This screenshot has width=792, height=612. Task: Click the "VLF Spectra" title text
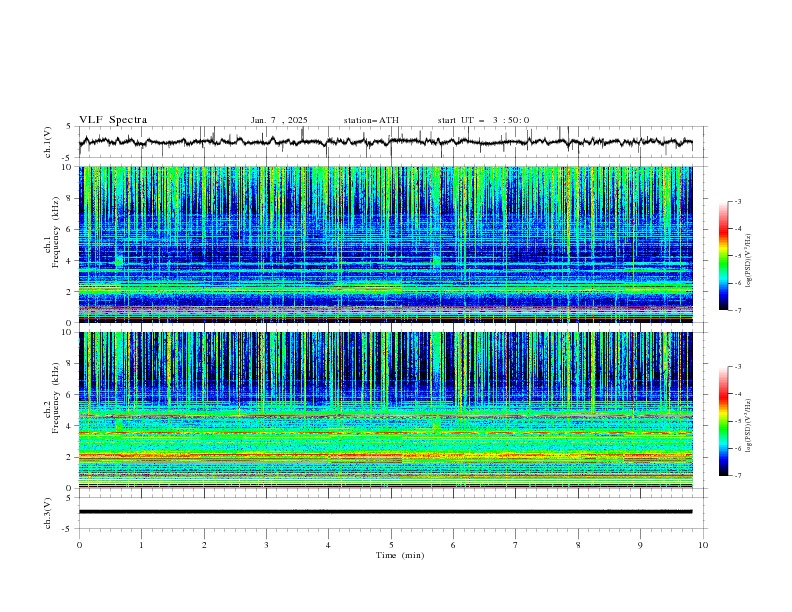(x=113, y=120)
